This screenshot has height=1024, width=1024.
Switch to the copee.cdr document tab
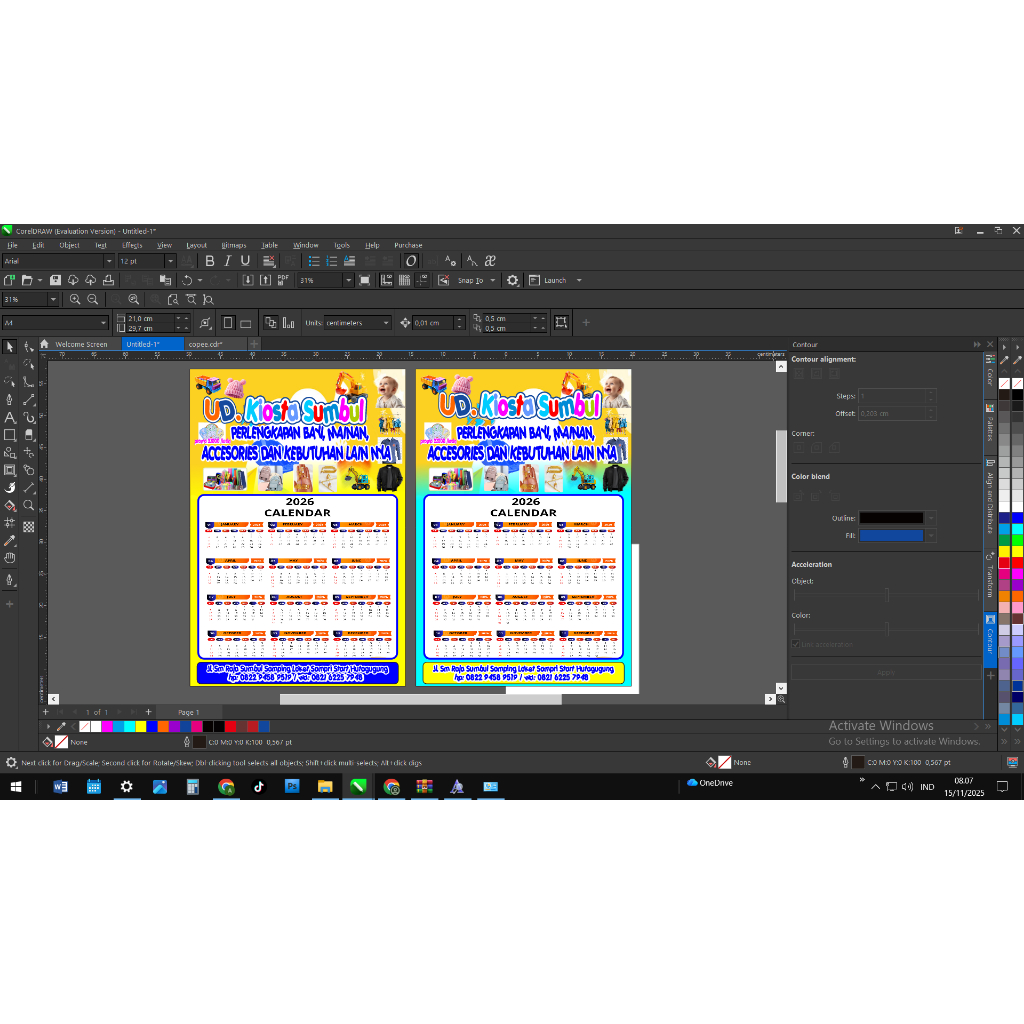[205, 342]
